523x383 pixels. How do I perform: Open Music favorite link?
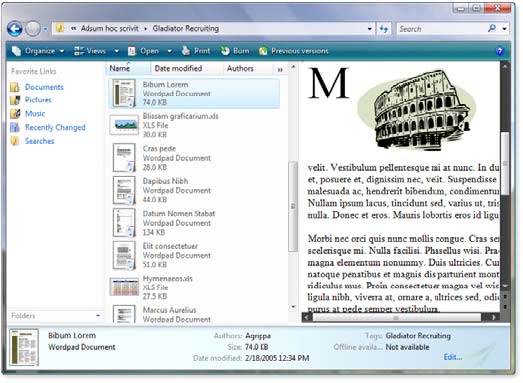coord(35,113)
